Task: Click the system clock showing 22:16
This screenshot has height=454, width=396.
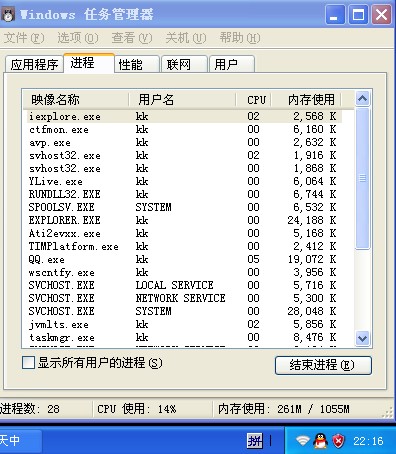Action: (x=368, y=441)
